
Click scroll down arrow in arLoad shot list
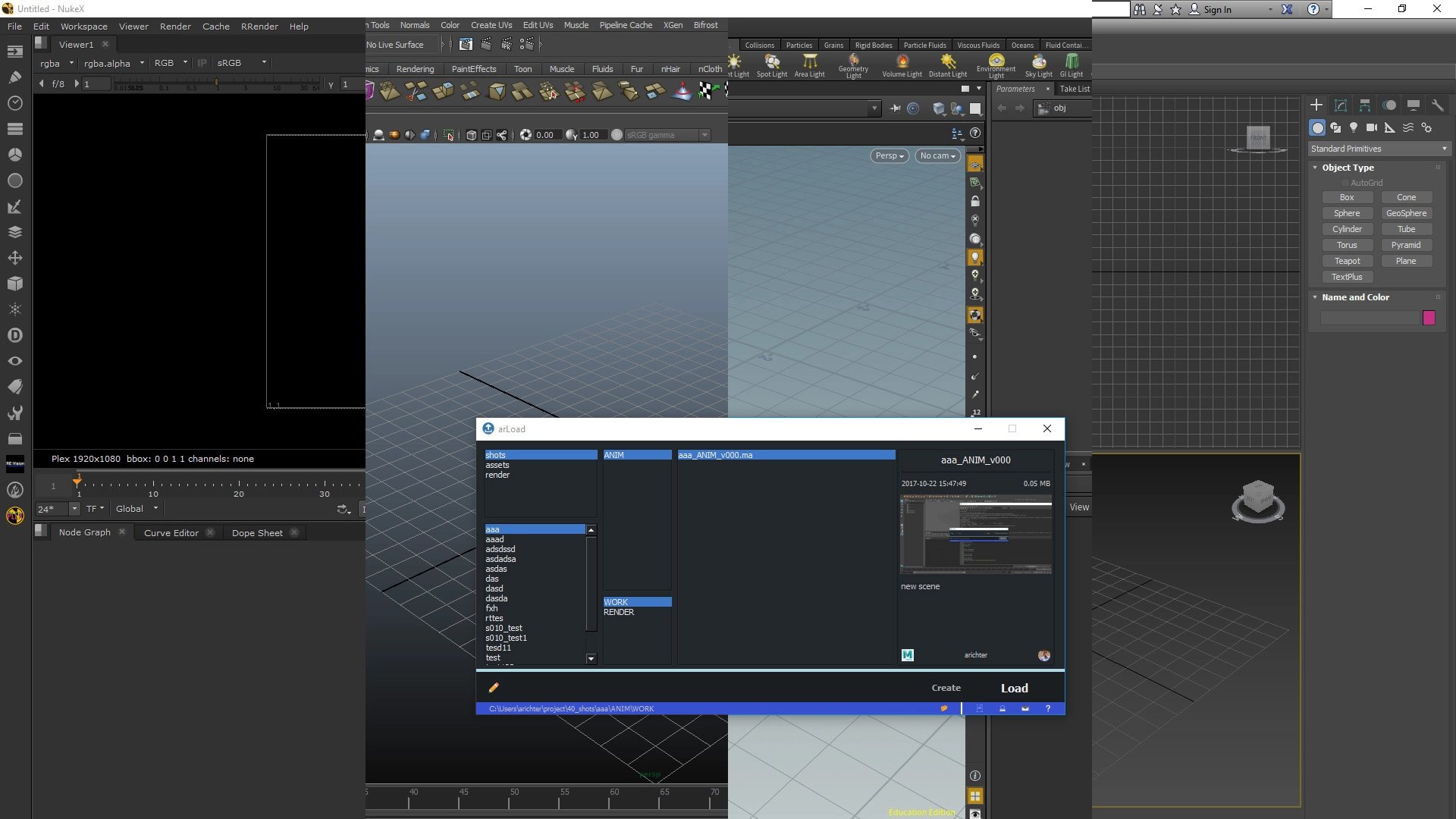591,659
